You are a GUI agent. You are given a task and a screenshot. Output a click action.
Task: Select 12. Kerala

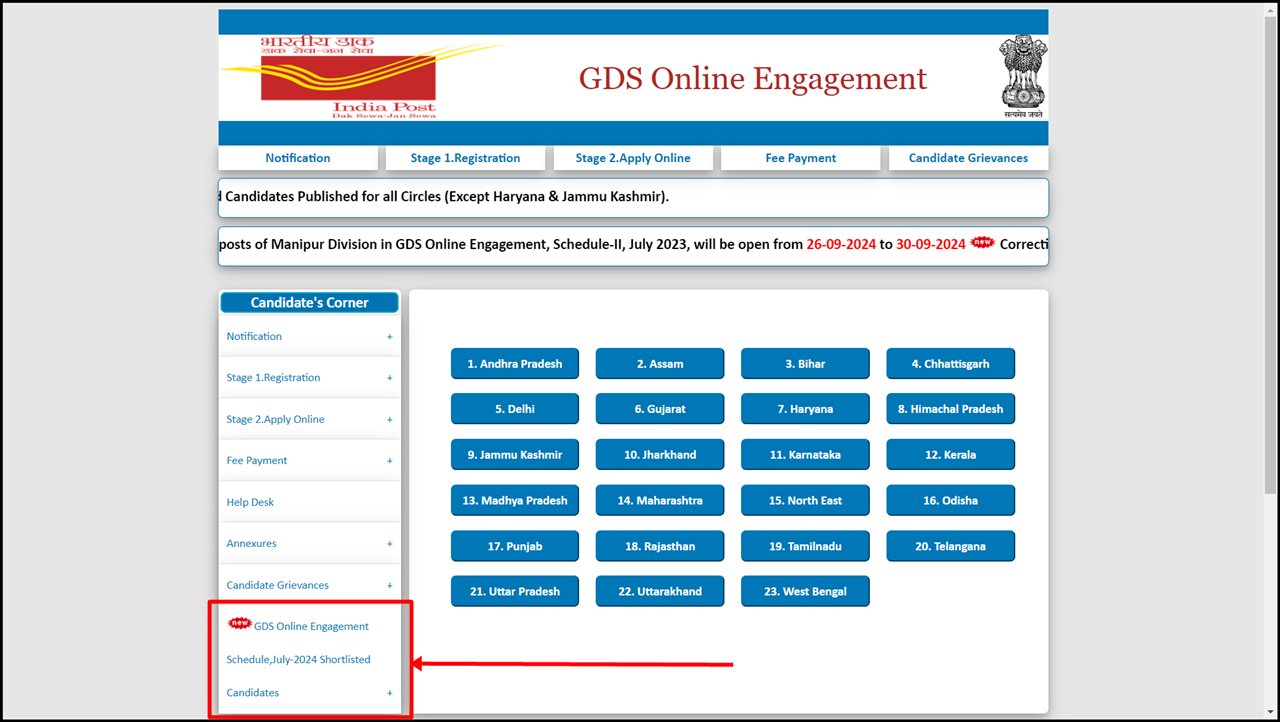(950, 455)
